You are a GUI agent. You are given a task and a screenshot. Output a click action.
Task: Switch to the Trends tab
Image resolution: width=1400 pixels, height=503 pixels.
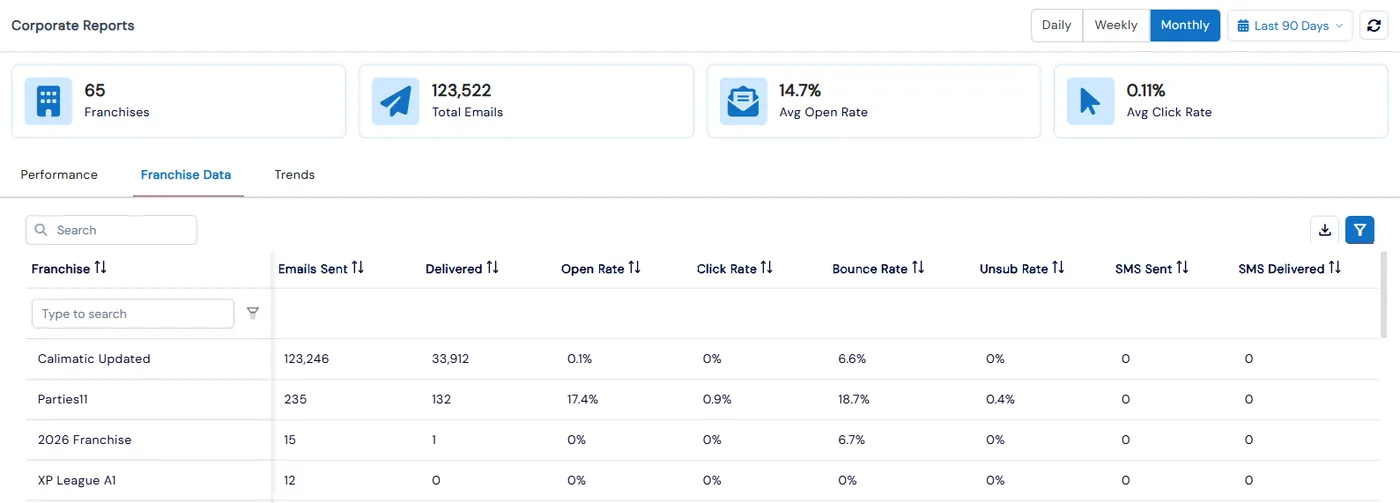(x=295, y=175)
